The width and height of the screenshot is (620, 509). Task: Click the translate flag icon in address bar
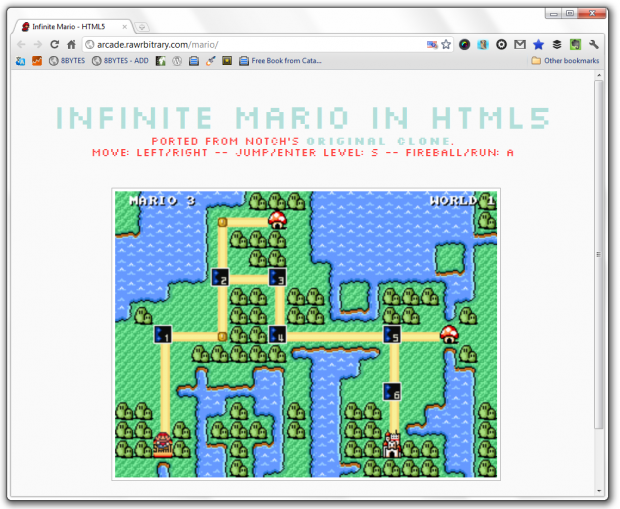point(432,45)
